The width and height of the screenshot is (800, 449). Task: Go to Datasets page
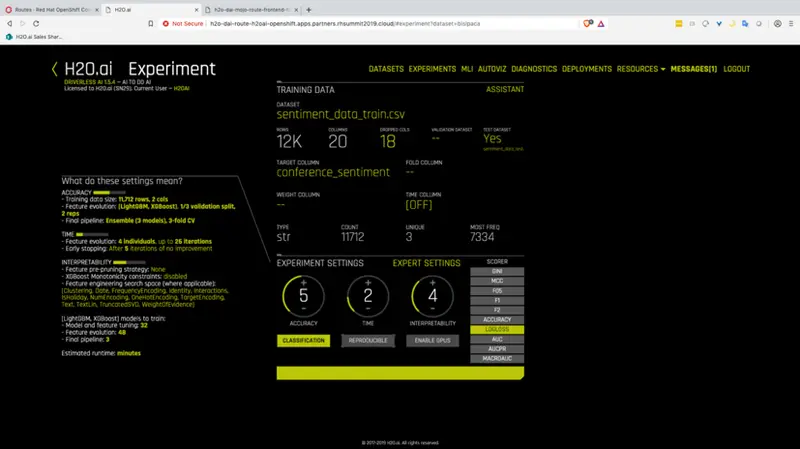[x=386, y=69]
